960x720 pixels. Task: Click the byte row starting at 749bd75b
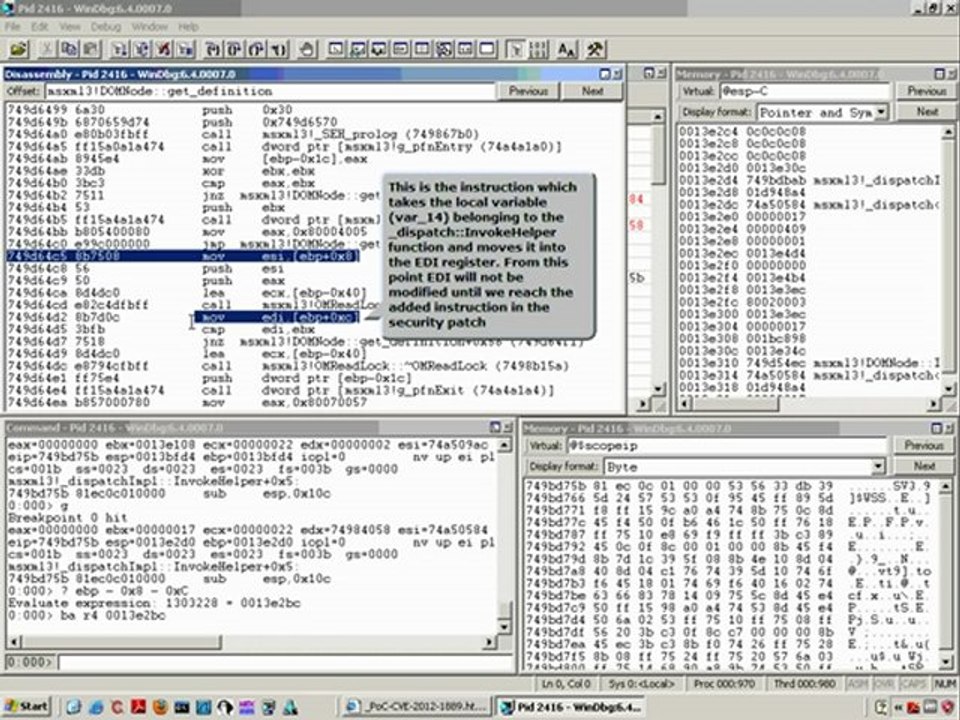729,486
